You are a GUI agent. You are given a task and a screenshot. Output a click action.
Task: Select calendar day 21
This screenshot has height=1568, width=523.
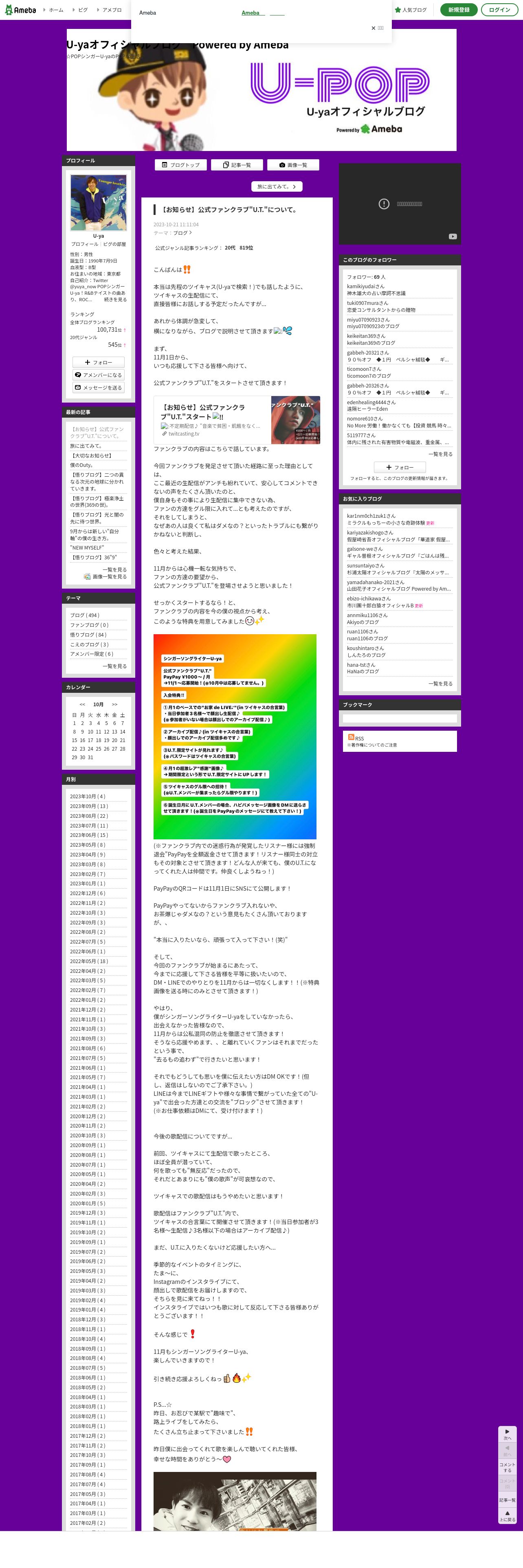(122, 740)
